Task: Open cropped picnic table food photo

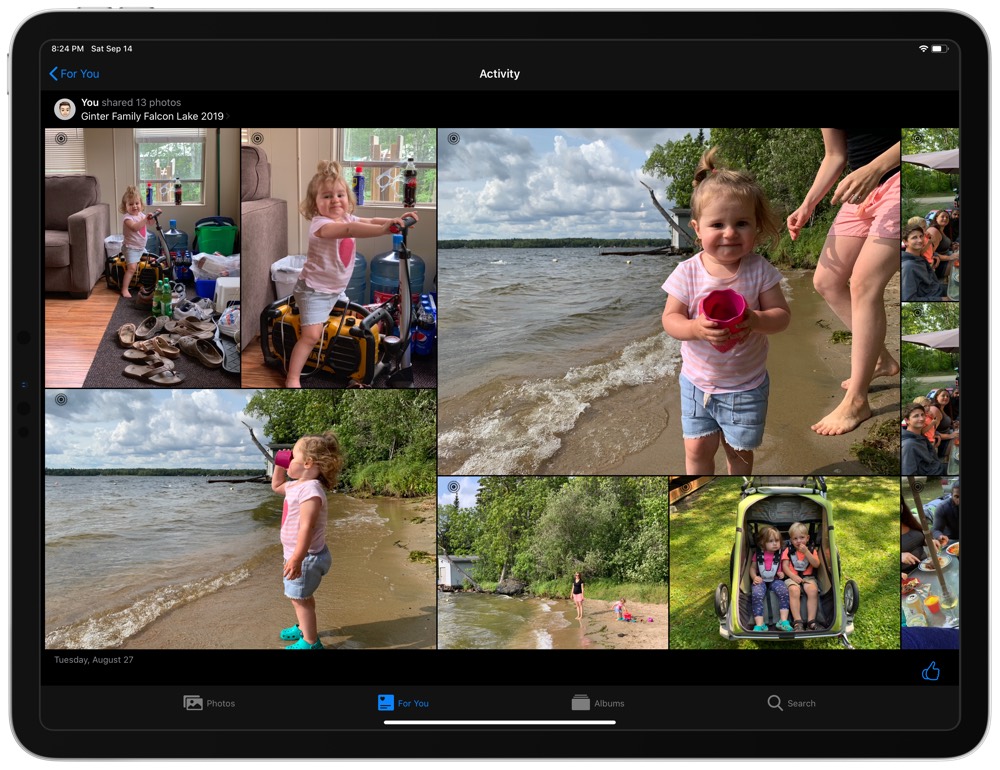Action: (x=930, y=563)
